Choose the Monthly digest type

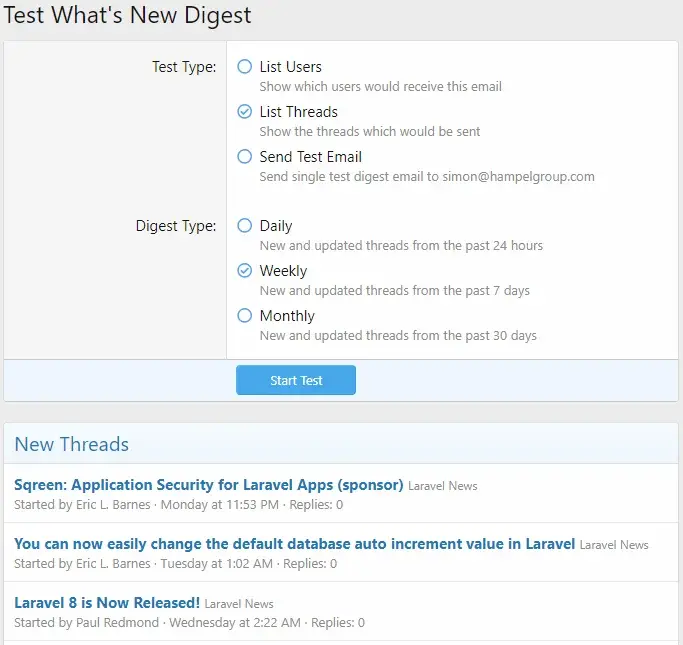pos(245,316)
